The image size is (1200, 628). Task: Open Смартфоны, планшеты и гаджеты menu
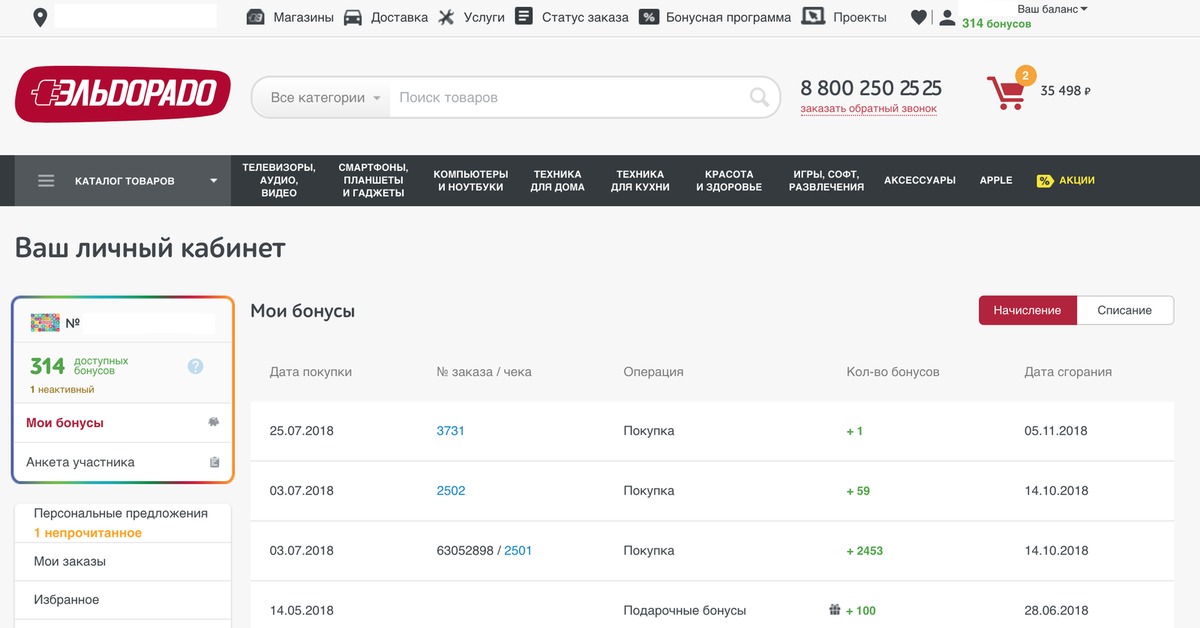coord(373,181)
